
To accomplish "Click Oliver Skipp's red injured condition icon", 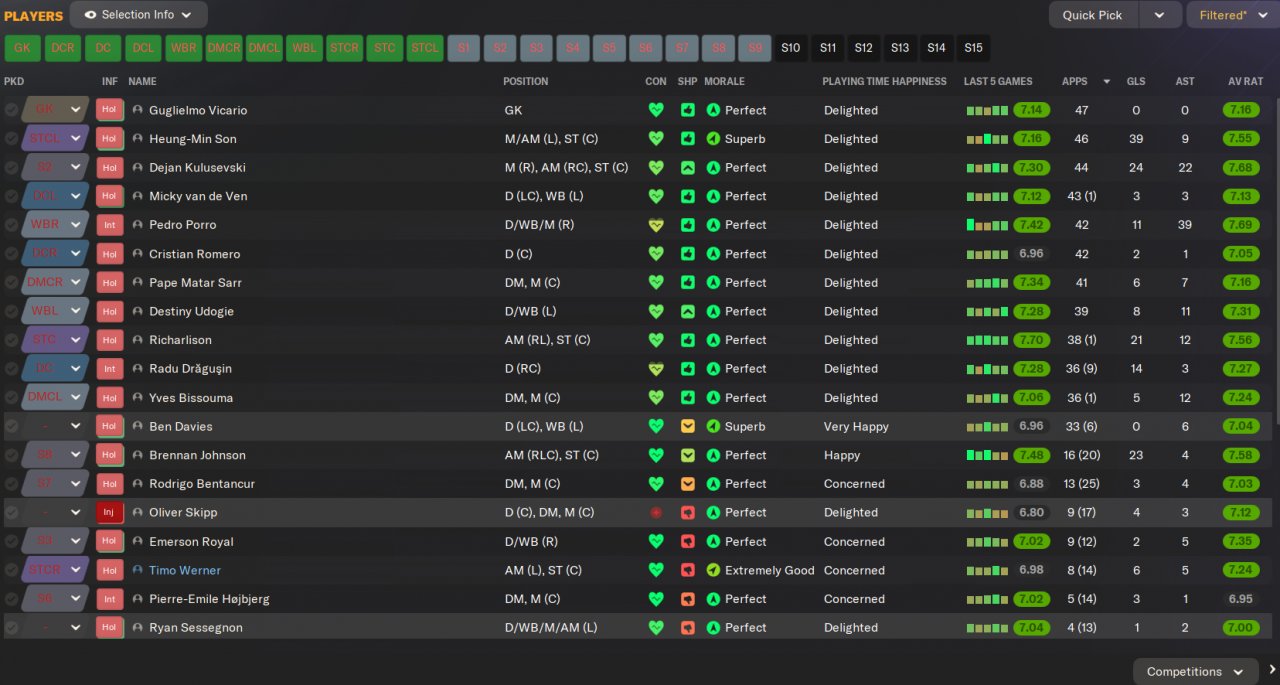I will pyautogui.click(x=656, y=513).
